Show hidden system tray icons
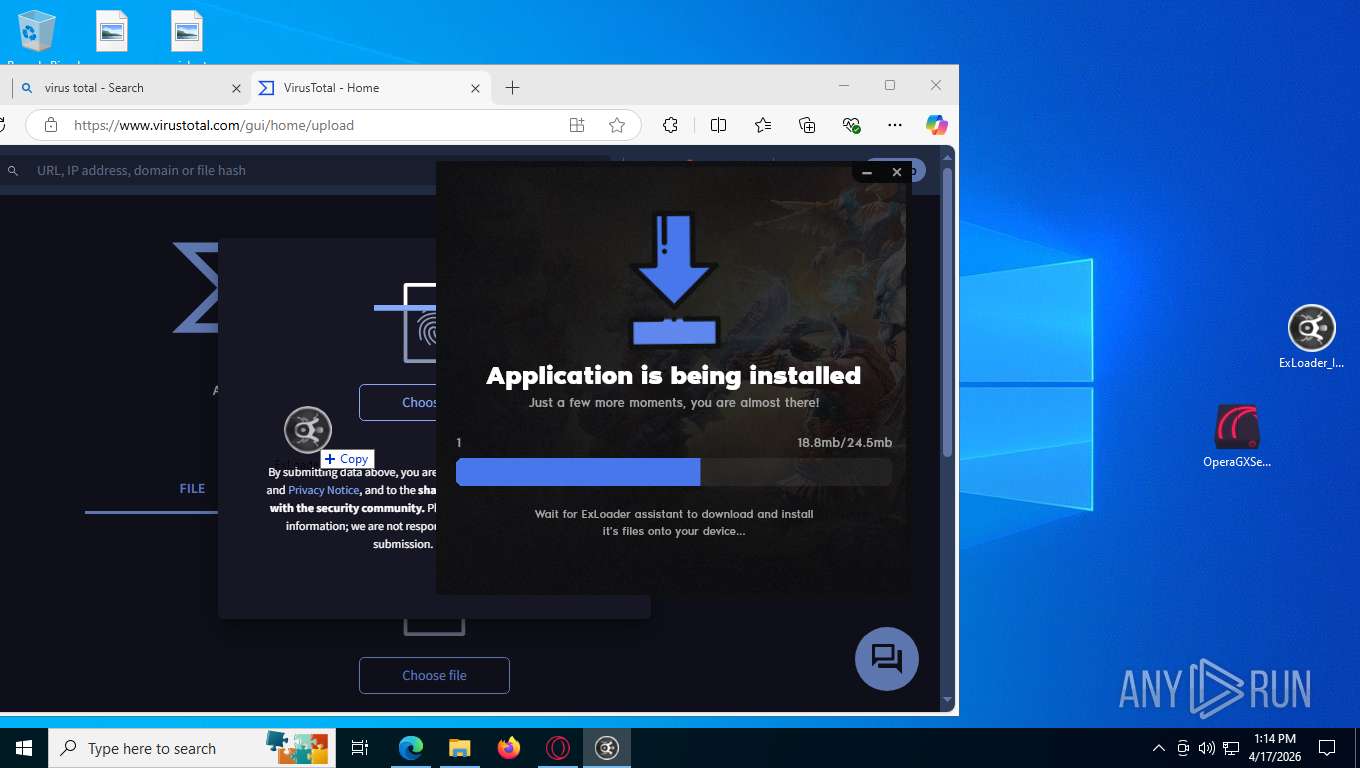This screenshot has height=768, width=1360. (x=1159, y=748)
